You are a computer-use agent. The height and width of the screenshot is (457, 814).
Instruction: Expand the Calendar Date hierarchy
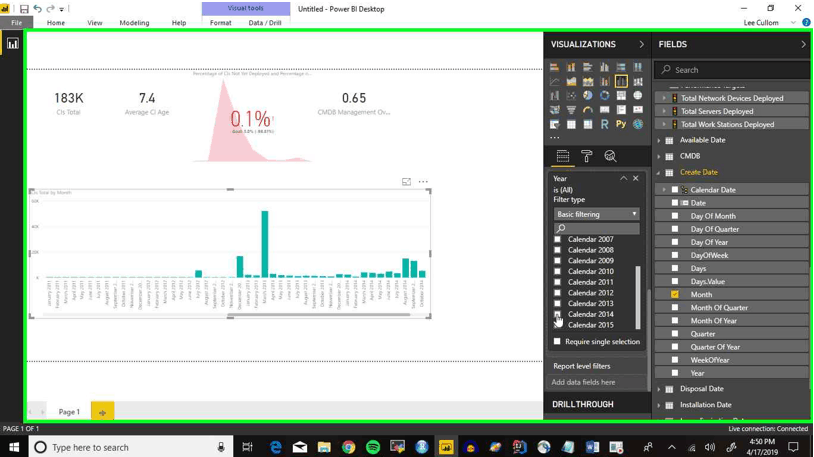point(664,190)
